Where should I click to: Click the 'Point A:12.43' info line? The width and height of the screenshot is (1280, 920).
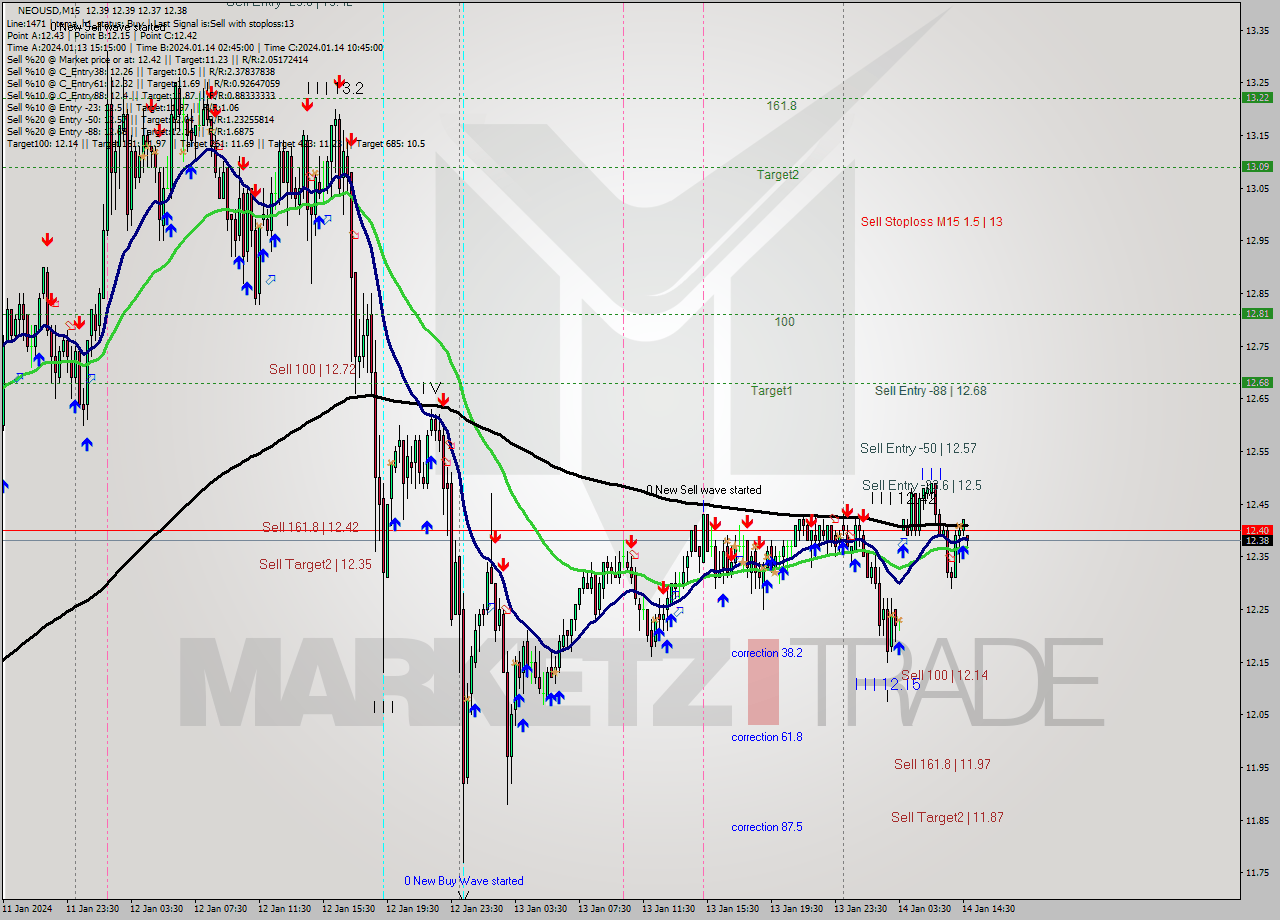coord(37,35)
